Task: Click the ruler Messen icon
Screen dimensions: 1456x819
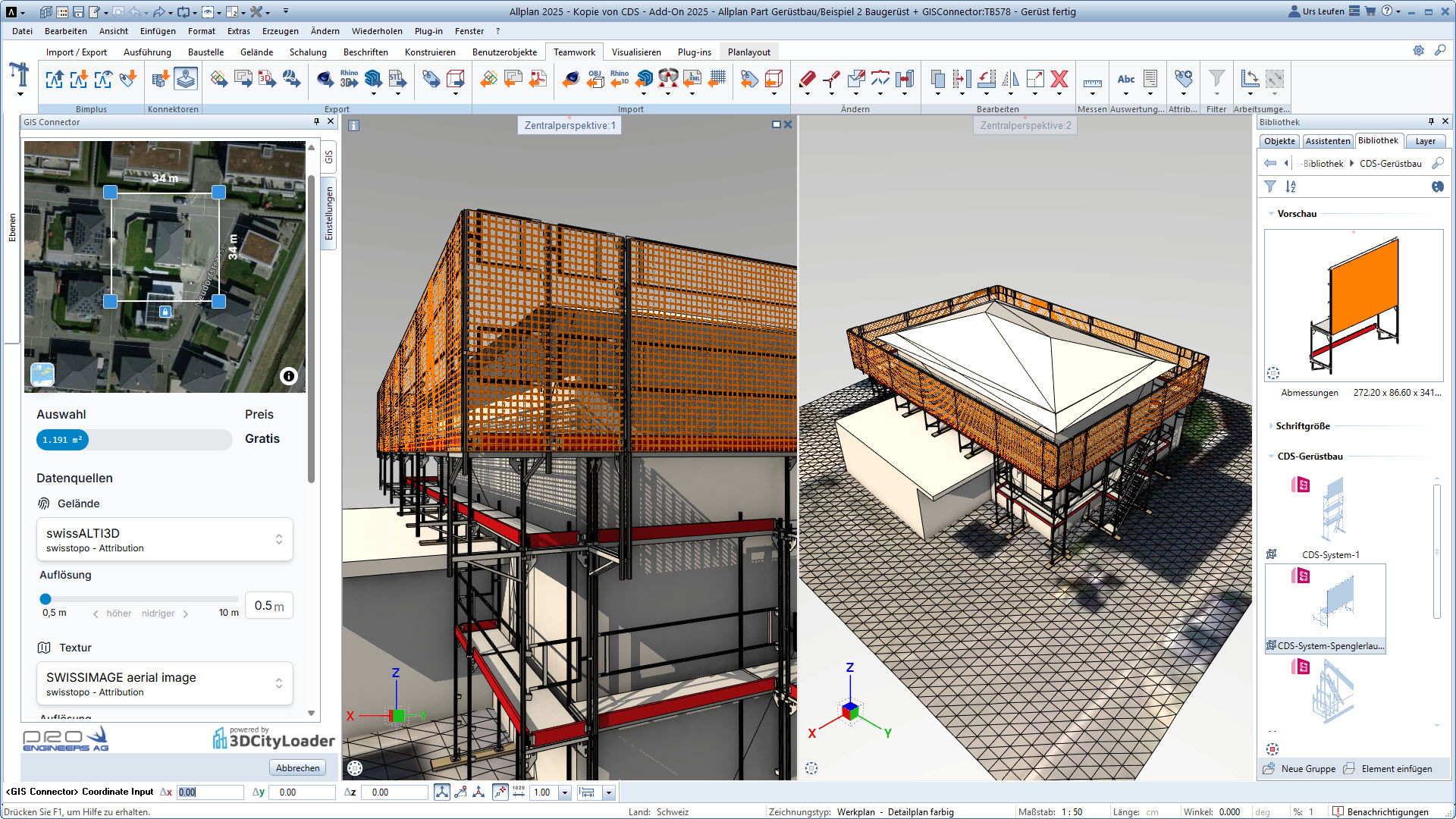Action: [1092, 82]
